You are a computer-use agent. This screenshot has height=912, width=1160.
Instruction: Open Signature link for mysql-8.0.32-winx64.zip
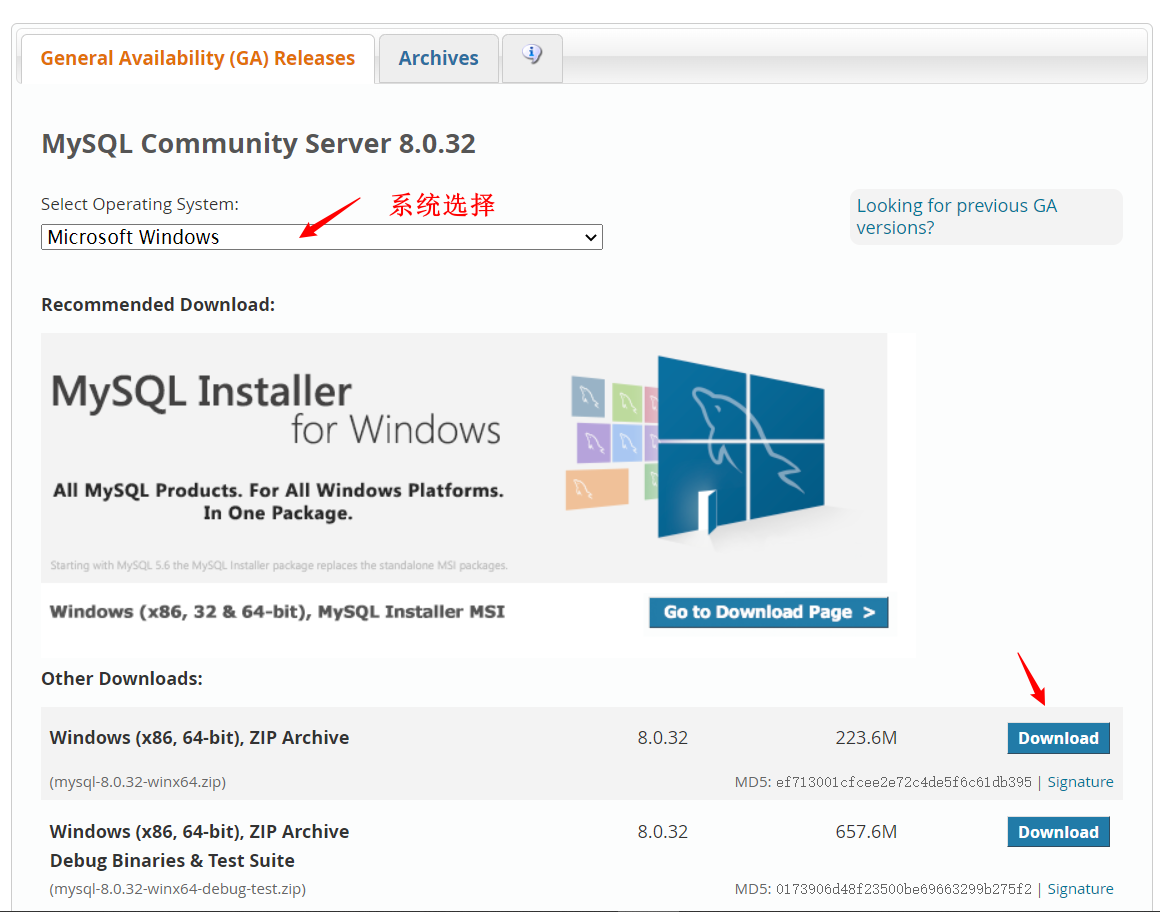pos(1080,782)
